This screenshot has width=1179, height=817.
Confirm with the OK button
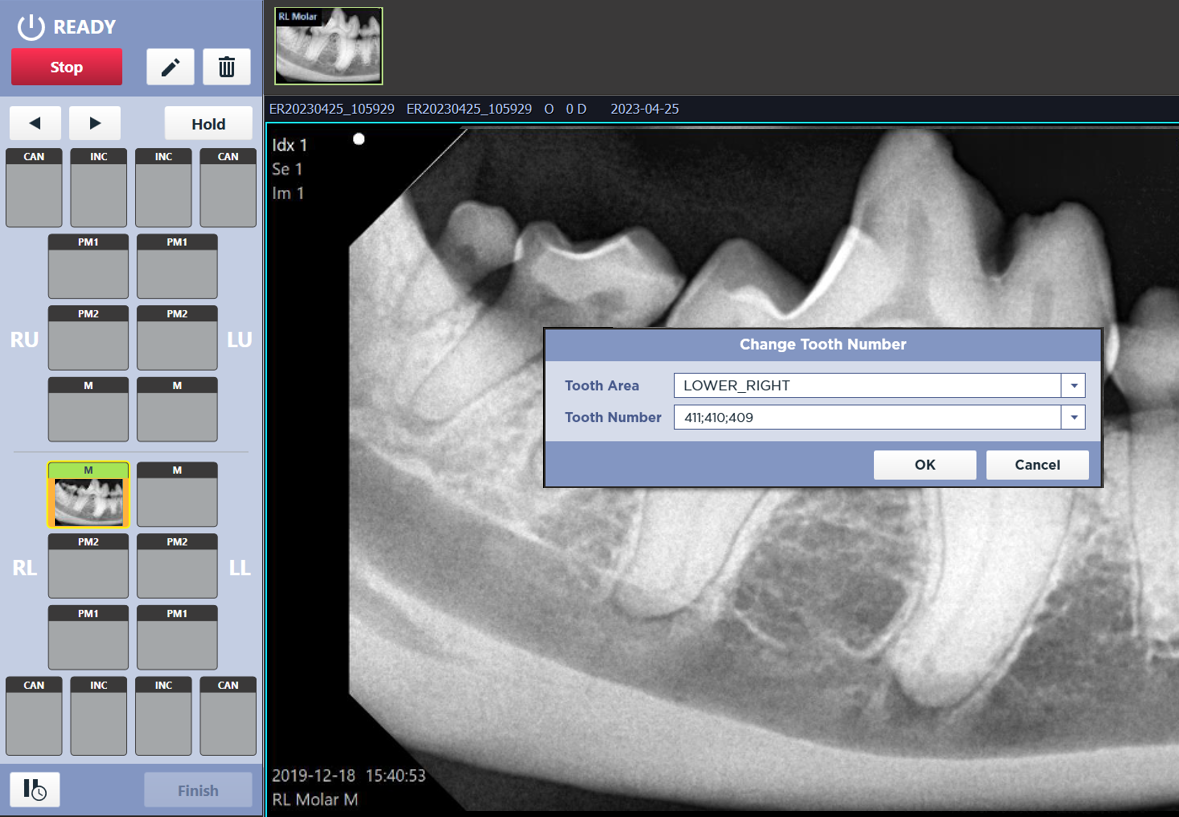tap(924, 465)
